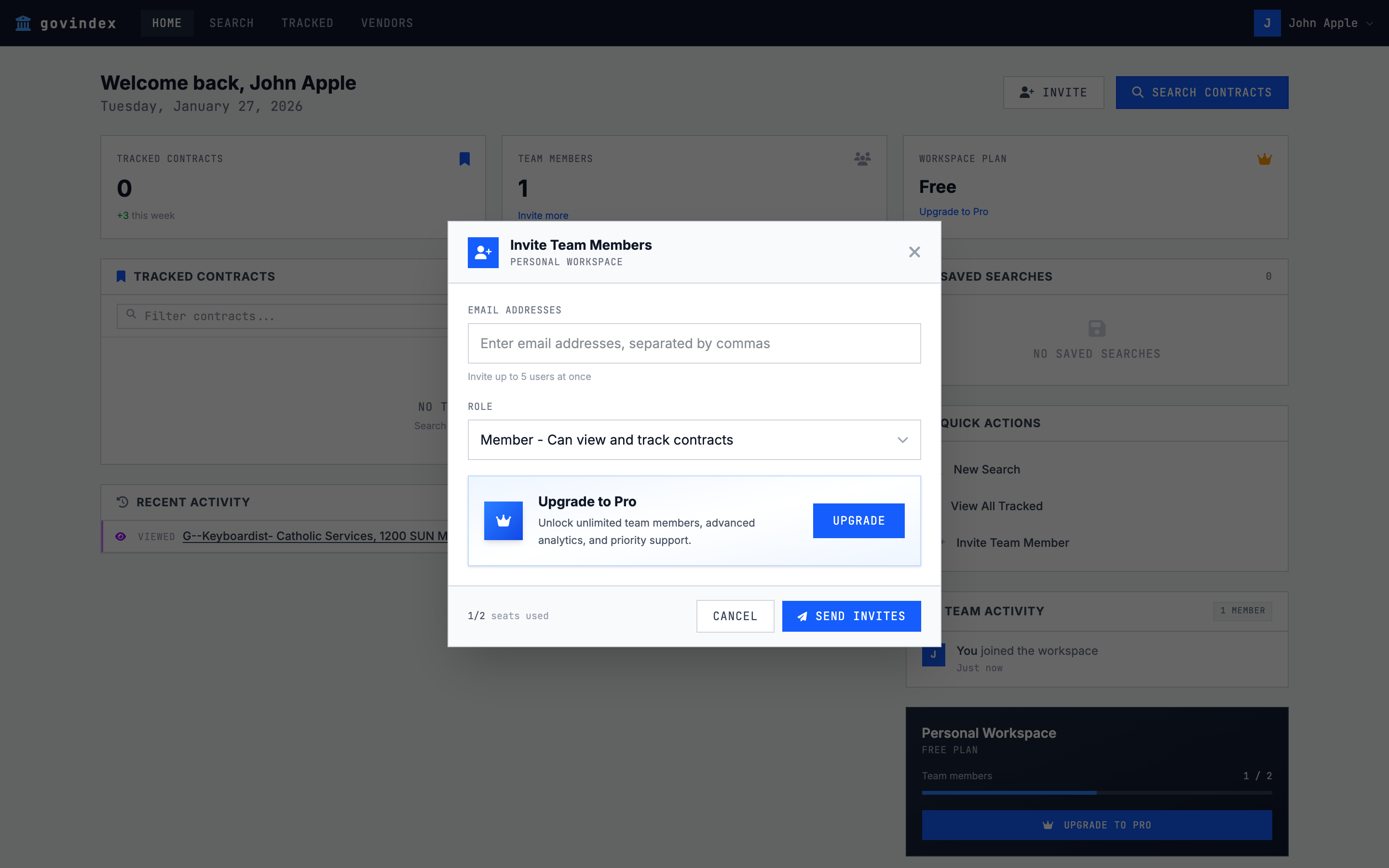Click the purple eye icon in Recent Activity
The height and width of the screenshot is (868, 1389).
[121, 536]
